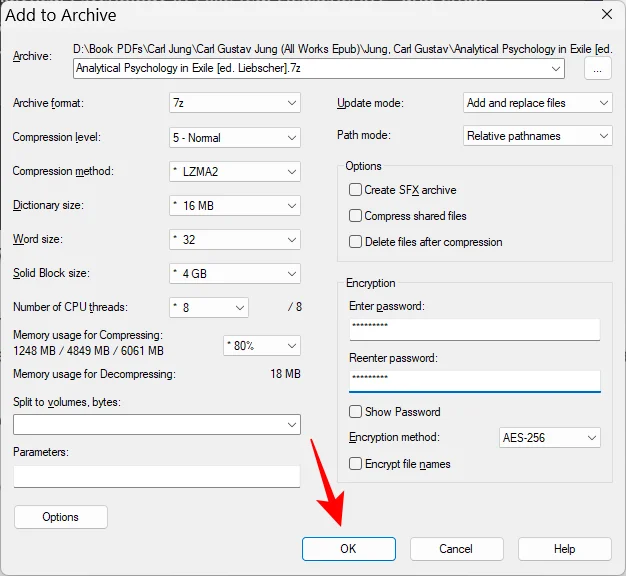Viewport: 626px width, 576px height.
Task: Open the Word size 32 dropdown
Action: tap(235, 240)
